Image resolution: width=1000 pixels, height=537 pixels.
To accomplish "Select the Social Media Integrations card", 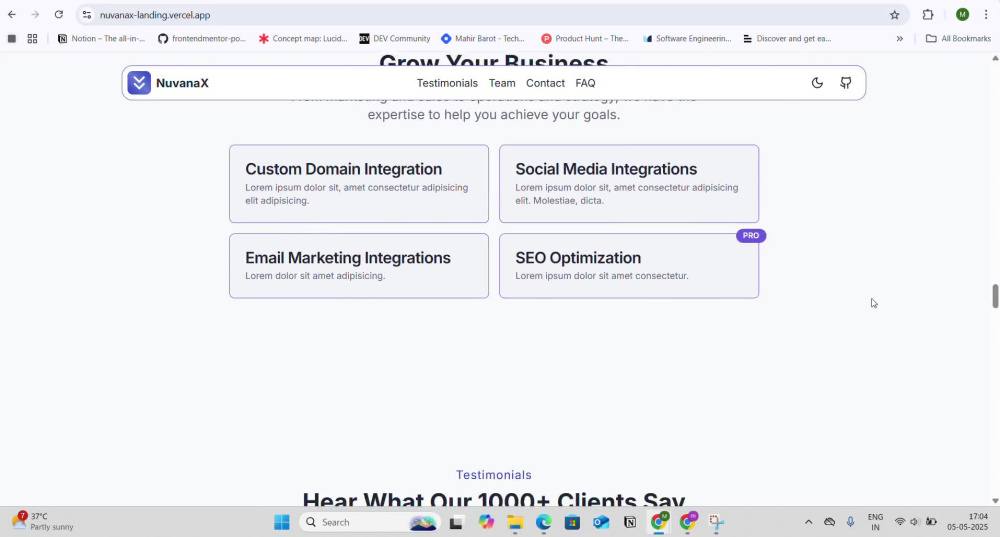I will click(629, 184).
